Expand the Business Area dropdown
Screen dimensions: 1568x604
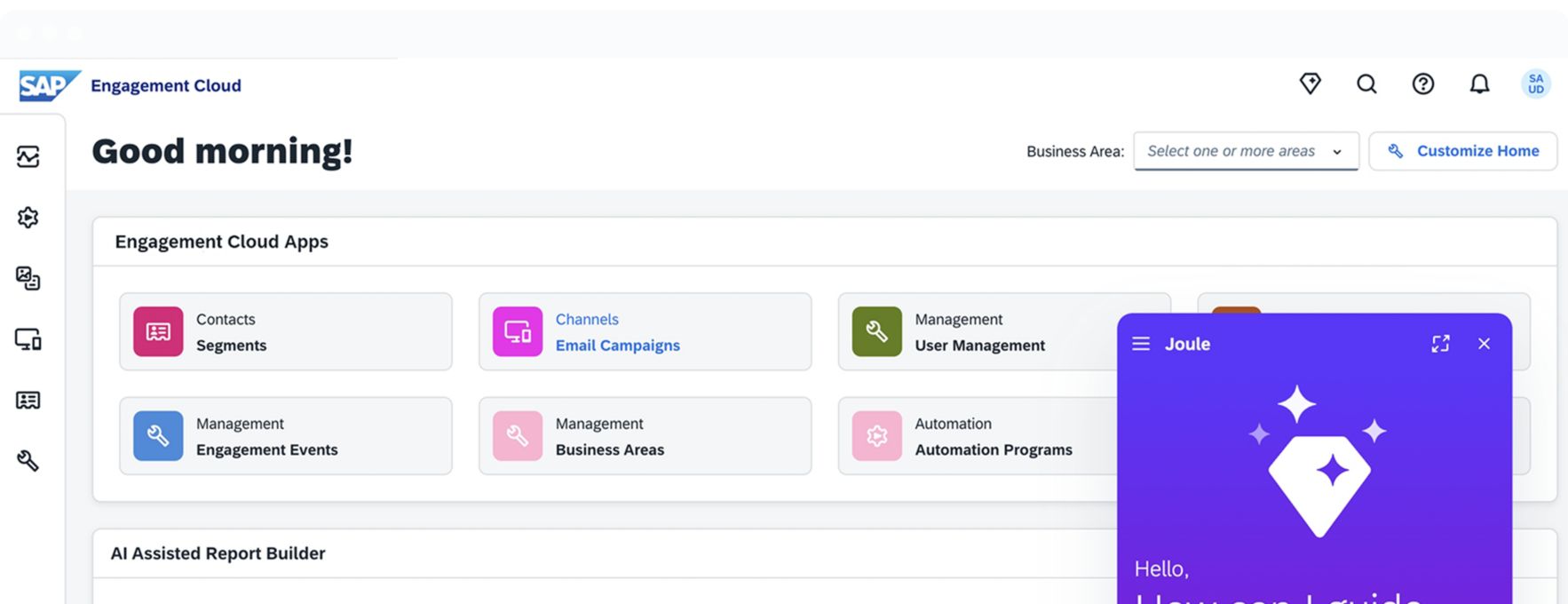pyautogui.click(x=1246, y=151)
